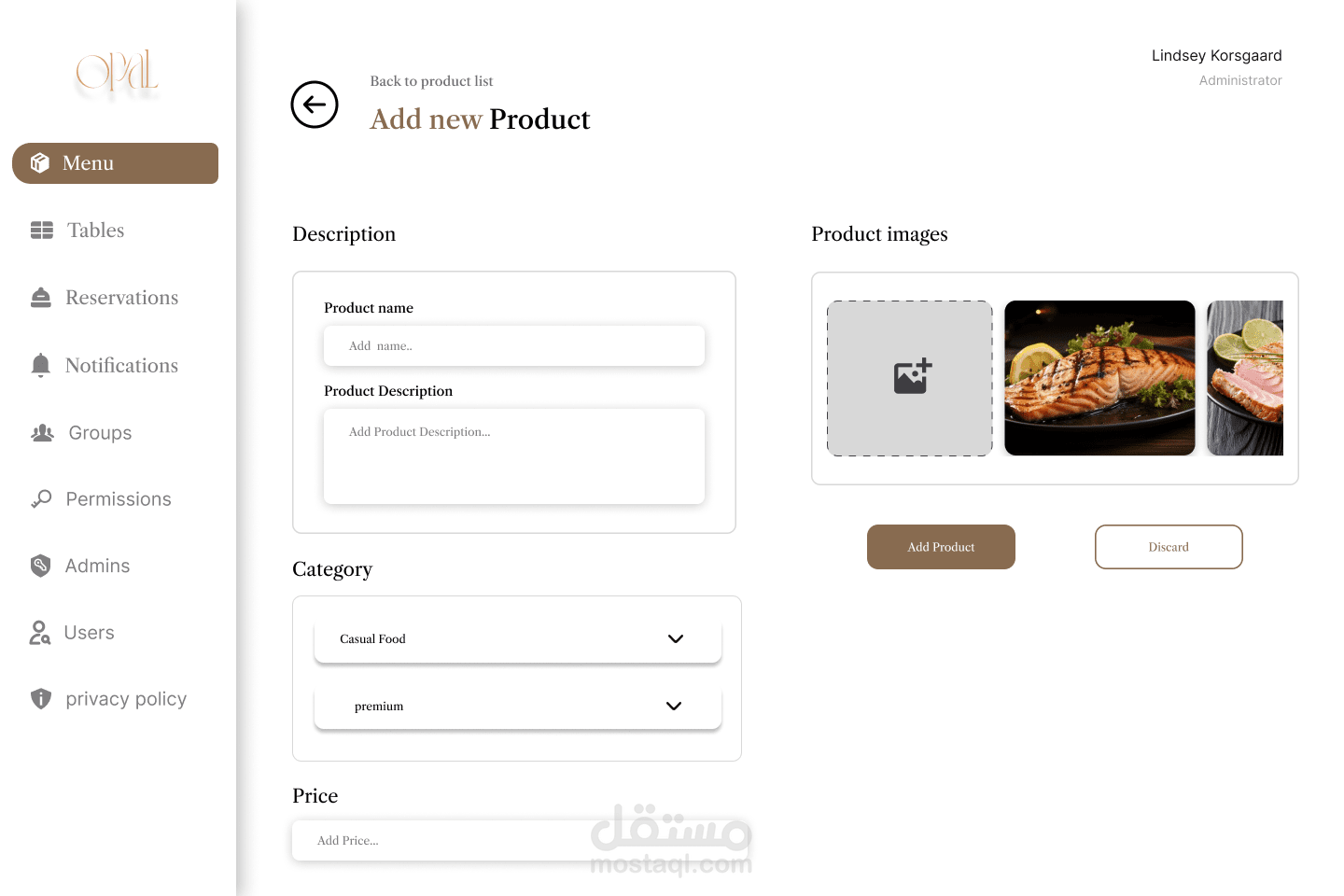Click the Add name input field
Viewport: 1344px width, 896px height.
[x=514, y=345]
